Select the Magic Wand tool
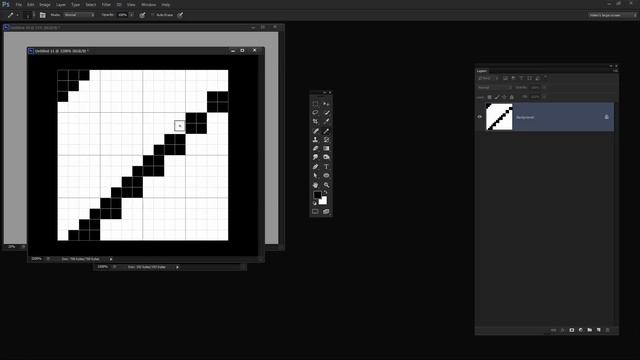The width and height of the screenshot is (640, 360). click(x=326, y=112)
